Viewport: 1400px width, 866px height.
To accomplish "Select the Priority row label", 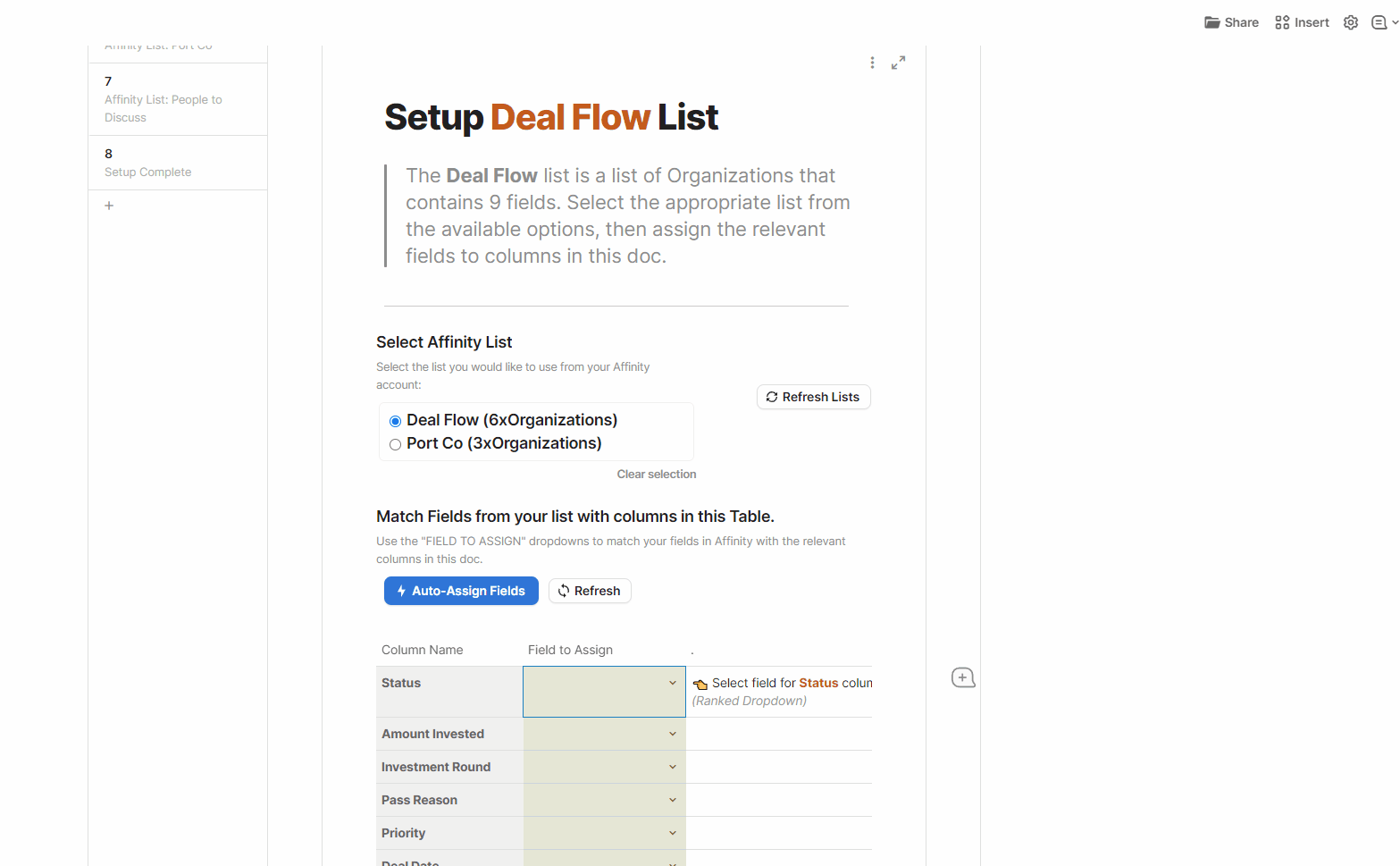I will 403,833.
